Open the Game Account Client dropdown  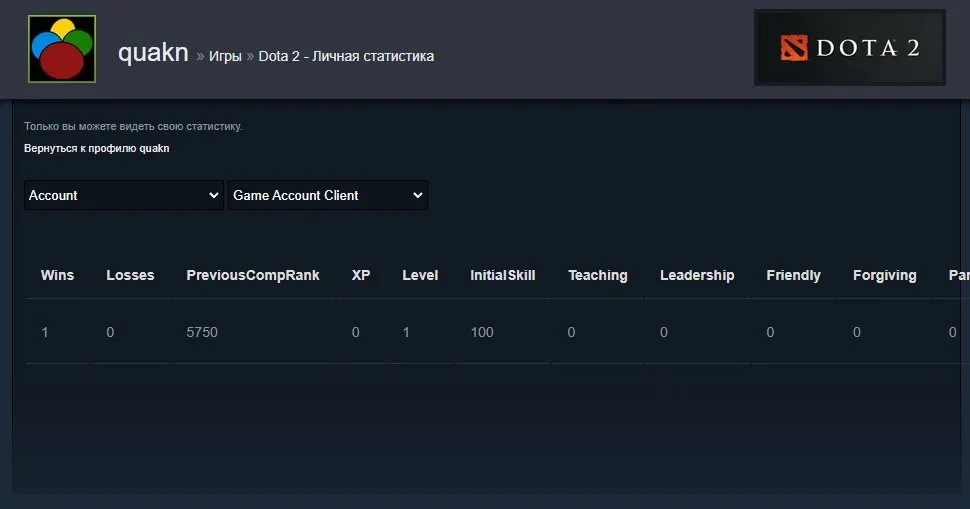click(328, 195)
